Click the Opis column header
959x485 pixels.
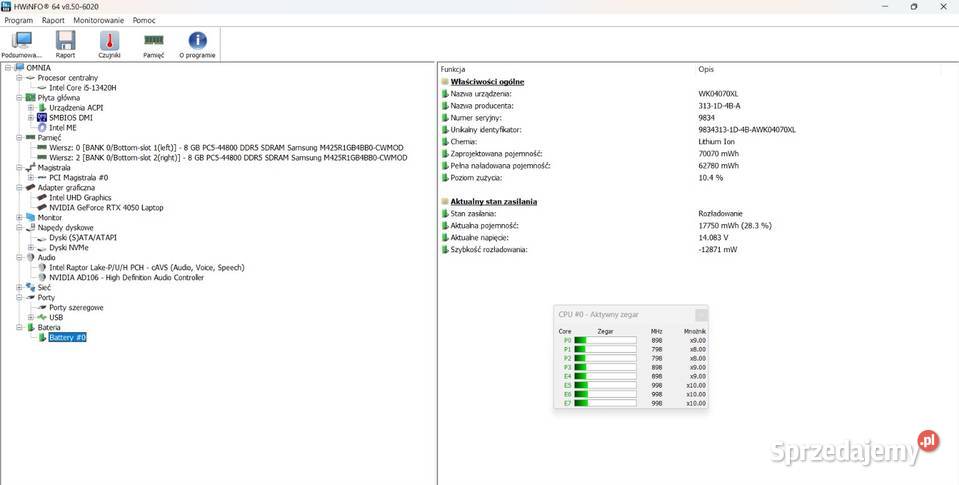pyautogui.click(x=706, y=69)
